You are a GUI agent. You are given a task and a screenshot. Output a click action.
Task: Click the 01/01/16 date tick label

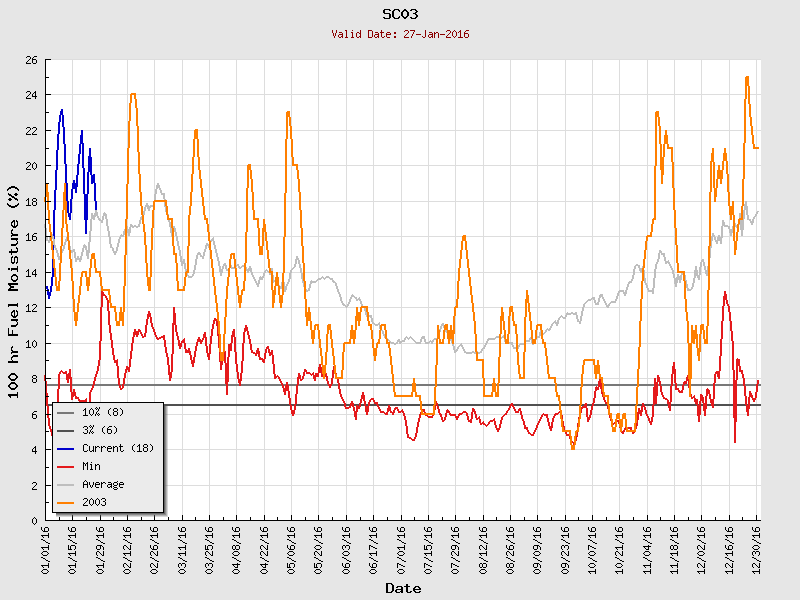coord(46,547)
